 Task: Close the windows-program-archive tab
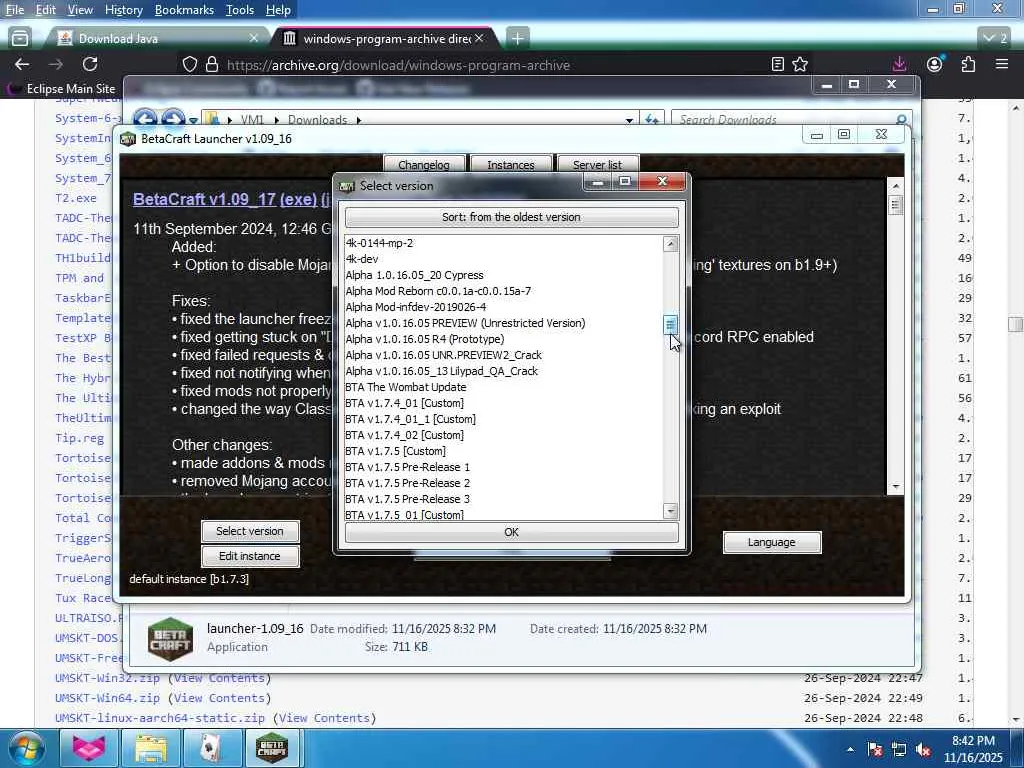coord(479,39)
